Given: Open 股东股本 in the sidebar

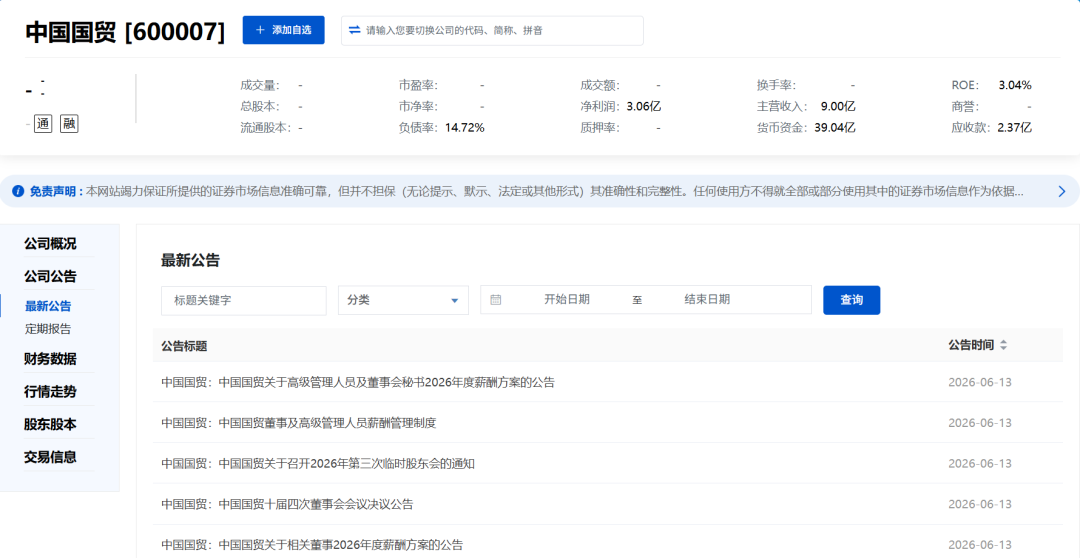Looking at the screenshot, I should 50,424.
